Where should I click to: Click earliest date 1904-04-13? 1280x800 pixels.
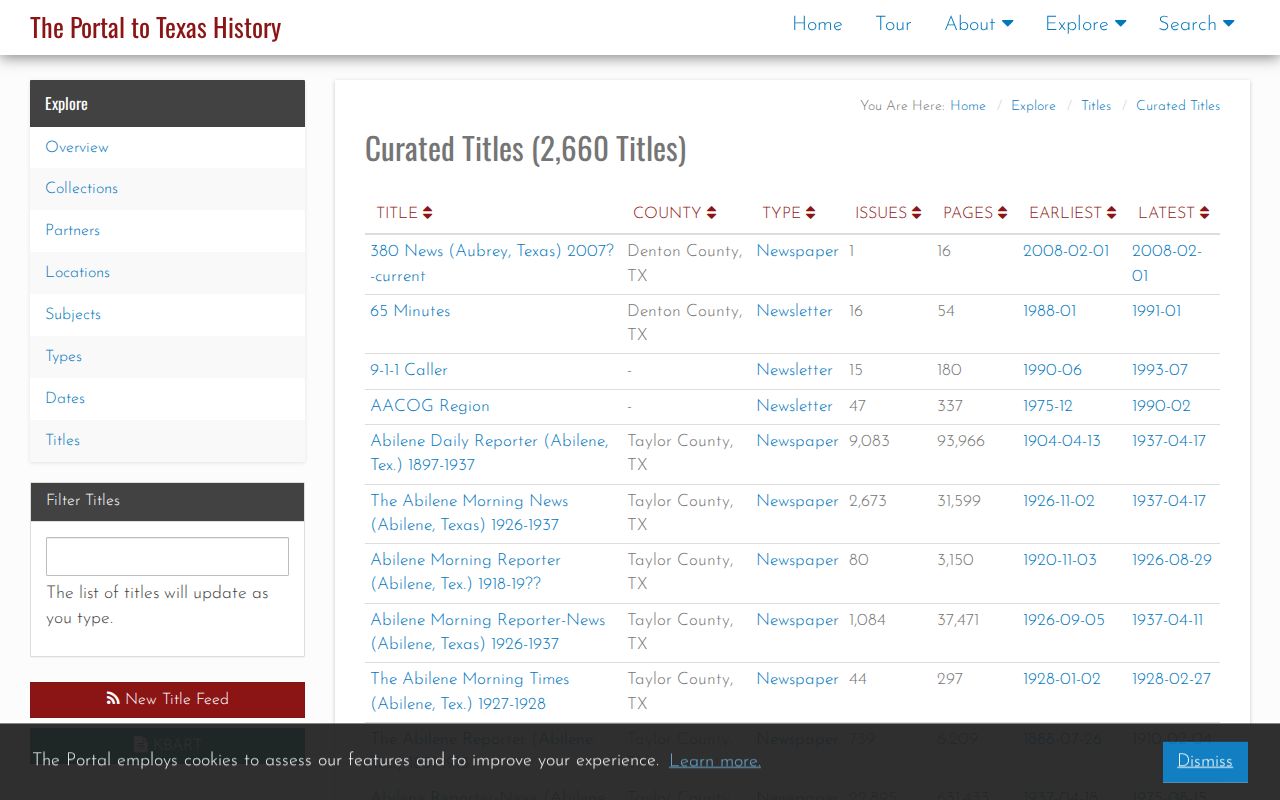coord(1061,441)
